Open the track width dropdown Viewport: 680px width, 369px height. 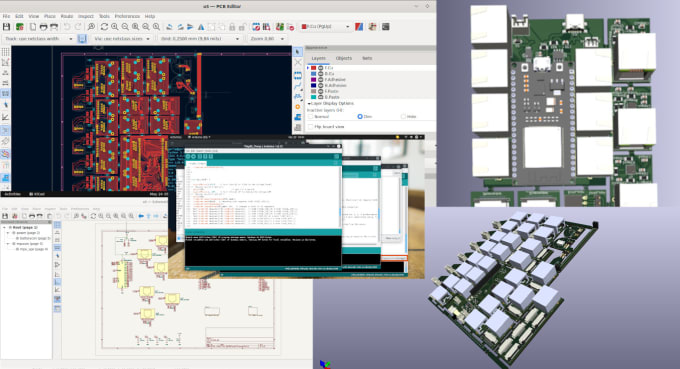38,39
